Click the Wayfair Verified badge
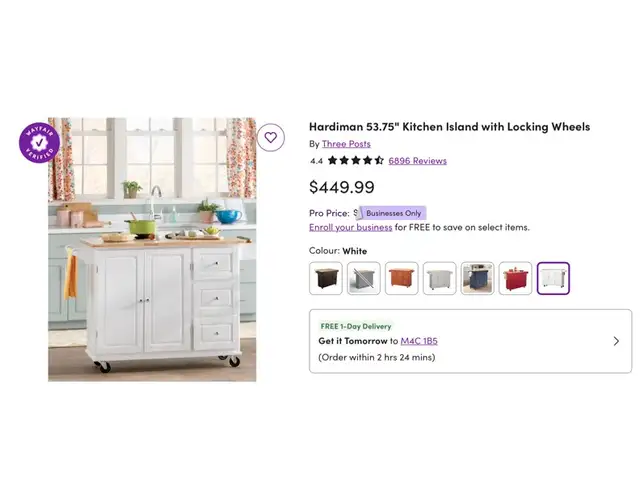Image resolution: width=640 pixels, height=495 pixels. pyautogui.click(x=40, y=142)
